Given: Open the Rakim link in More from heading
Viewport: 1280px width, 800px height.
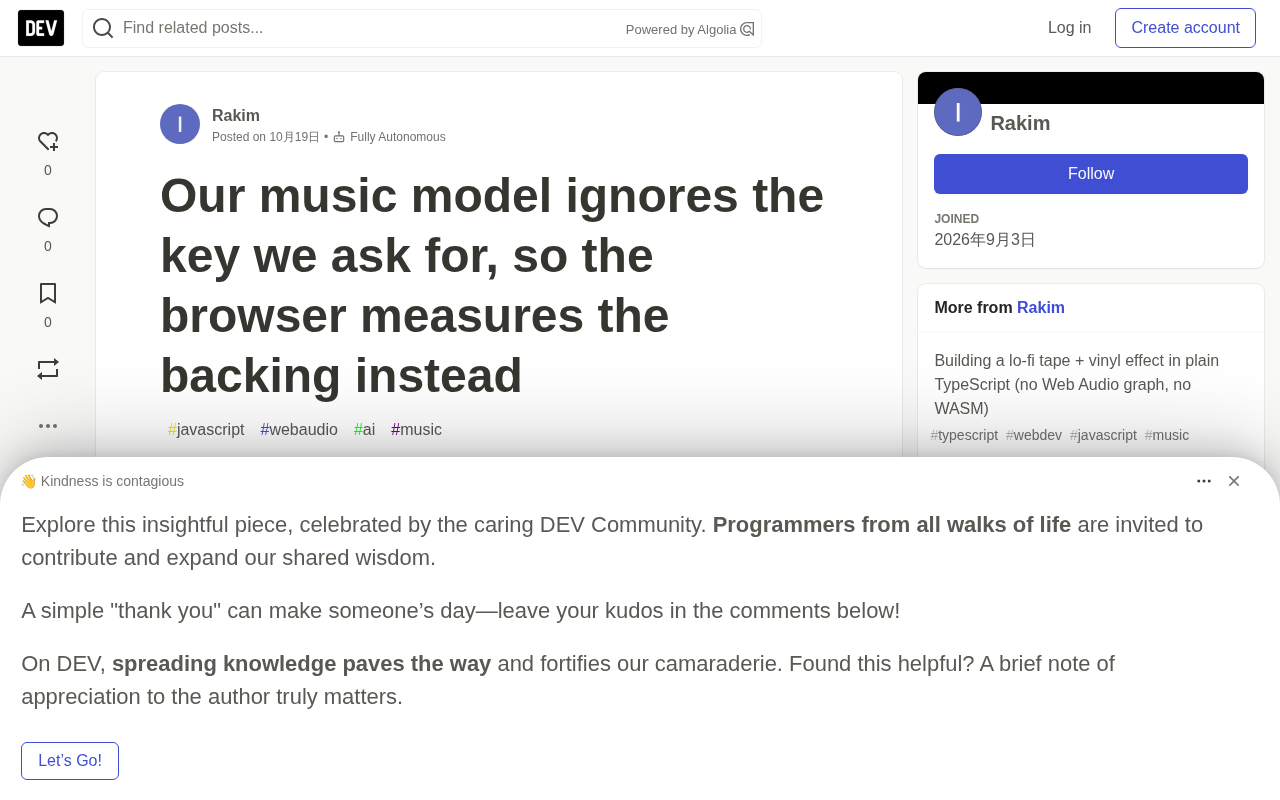Looking at the screenshot, I should [1041, 308].
